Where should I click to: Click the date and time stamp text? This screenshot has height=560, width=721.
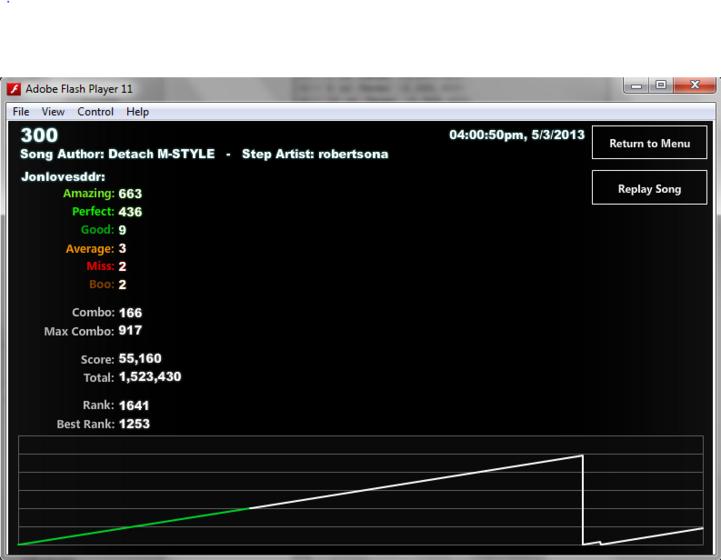[517, 135]
